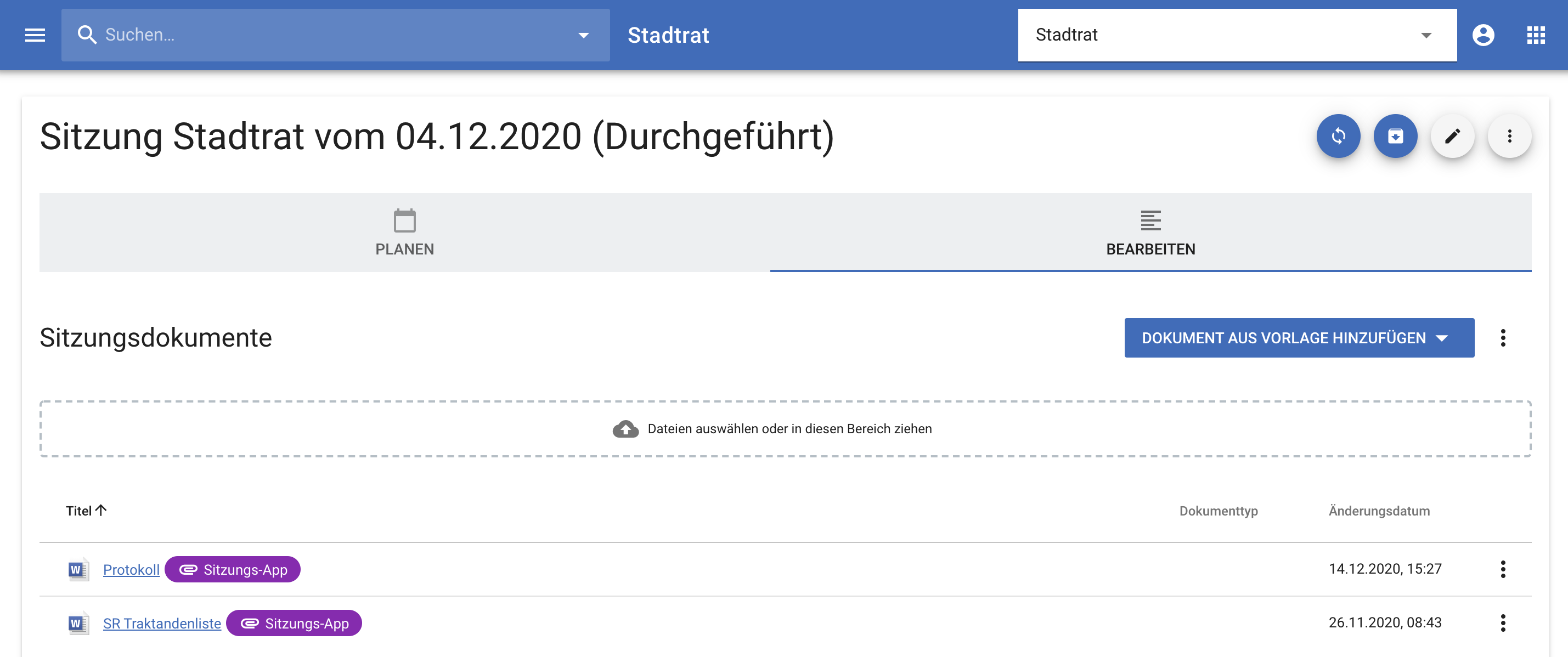Open the apps grid launcher
The image size is (1568, 657).
click(1536, 35)
